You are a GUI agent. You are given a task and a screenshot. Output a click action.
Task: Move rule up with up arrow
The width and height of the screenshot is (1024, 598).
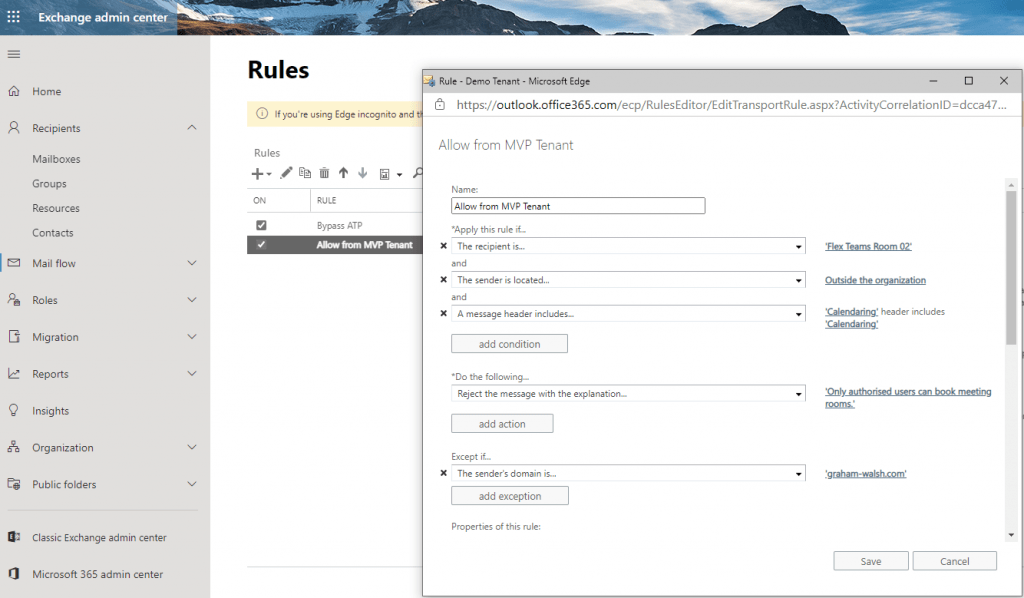click(x=344, y=173)
